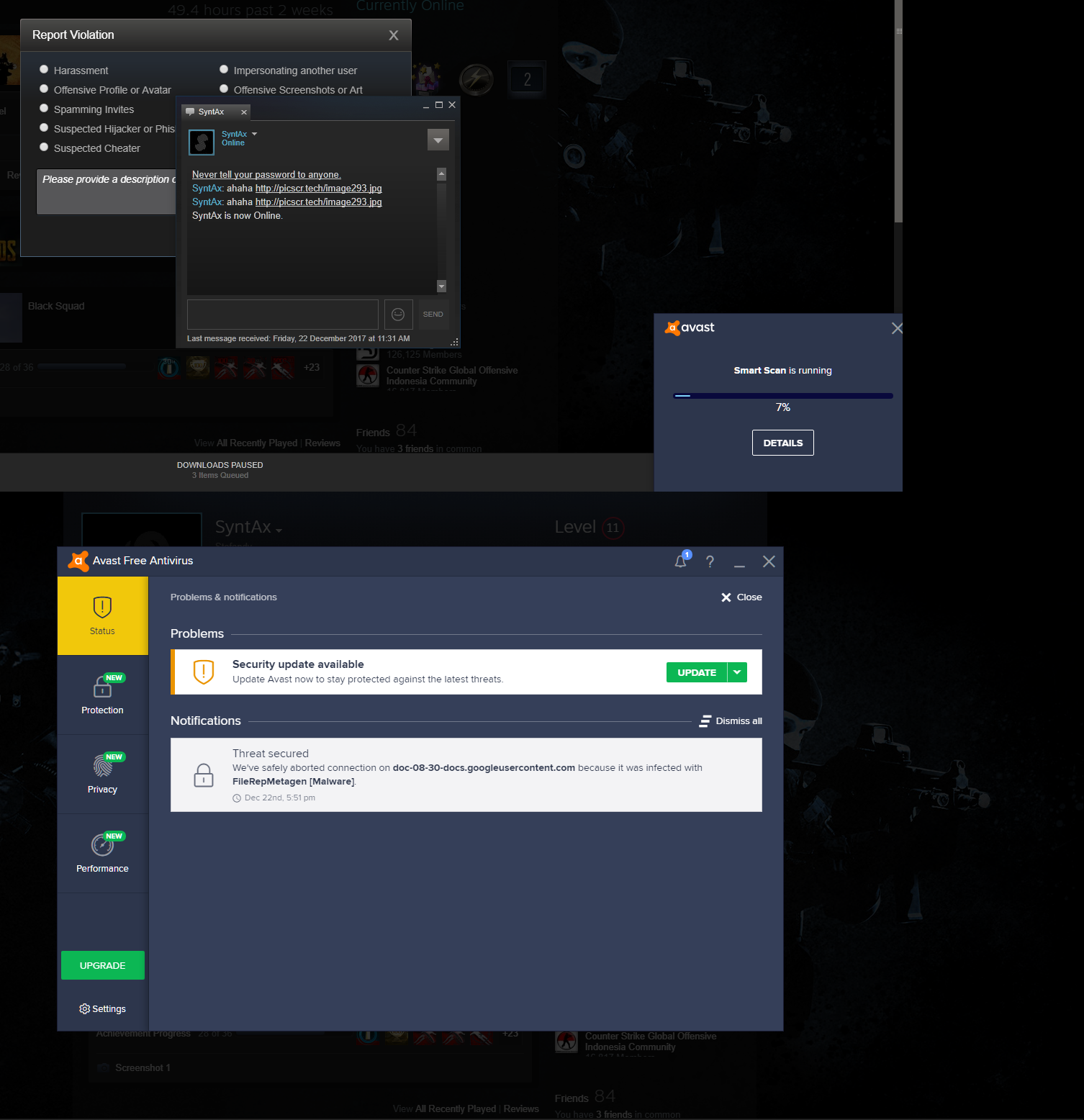Open Avast Protection tab
The image size is (1084, 1120).
pos(103,695)
